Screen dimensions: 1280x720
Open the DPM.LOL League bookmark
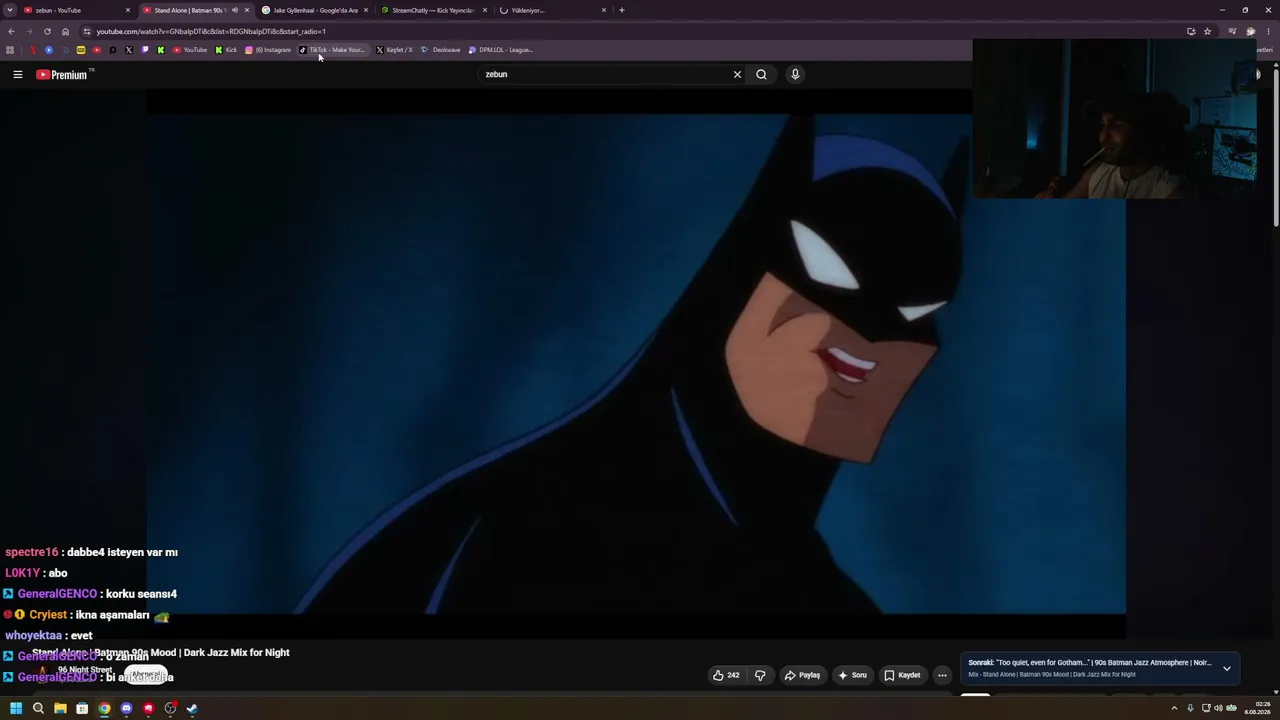point(501,50)
